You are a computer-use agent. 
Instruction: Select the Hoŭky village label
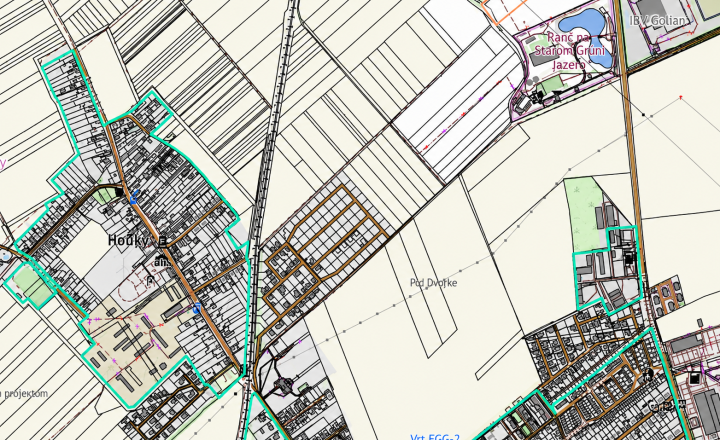[x=128, y=240]
